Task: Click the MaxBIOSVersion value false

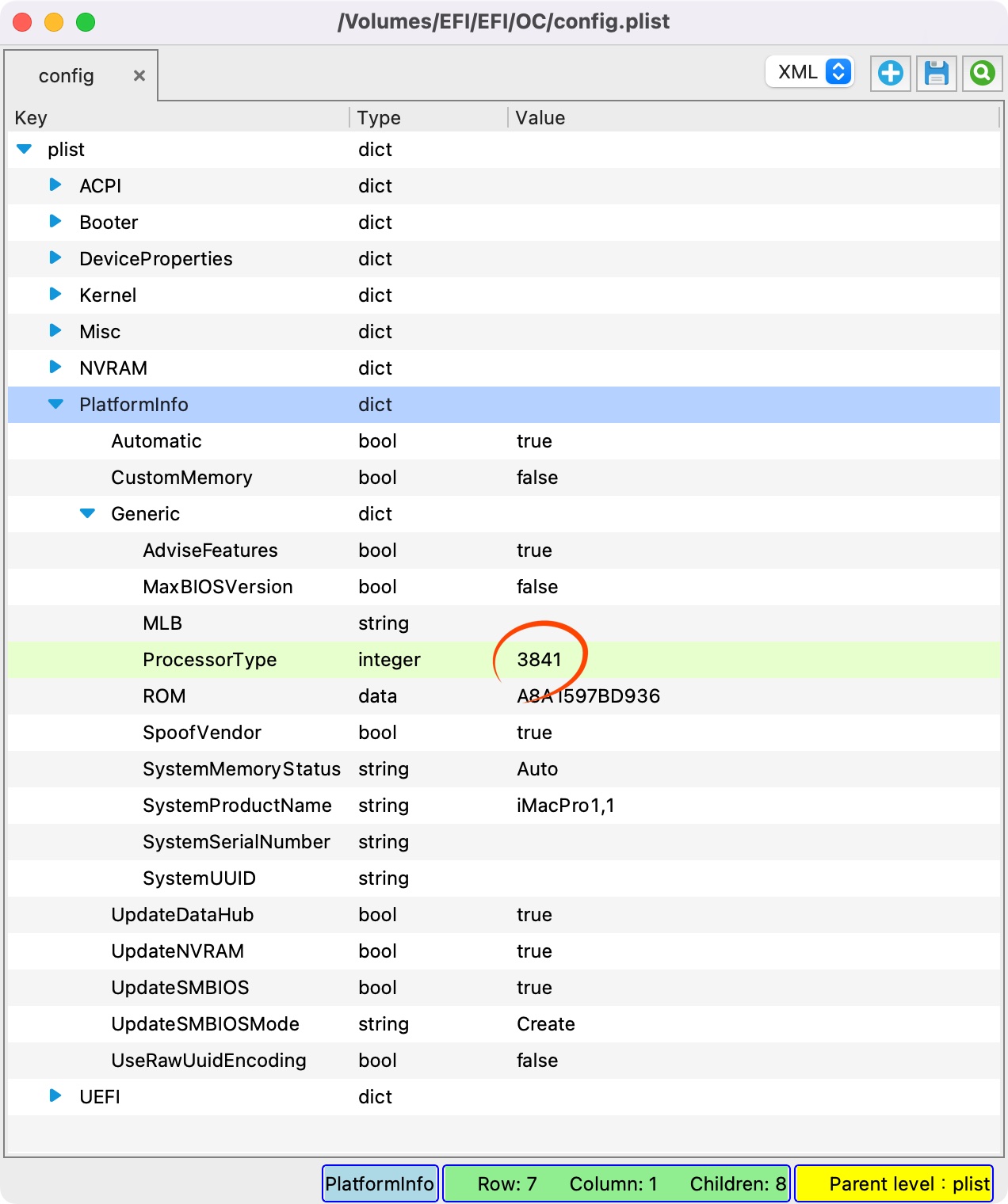Action: click(x=537, y=587)
